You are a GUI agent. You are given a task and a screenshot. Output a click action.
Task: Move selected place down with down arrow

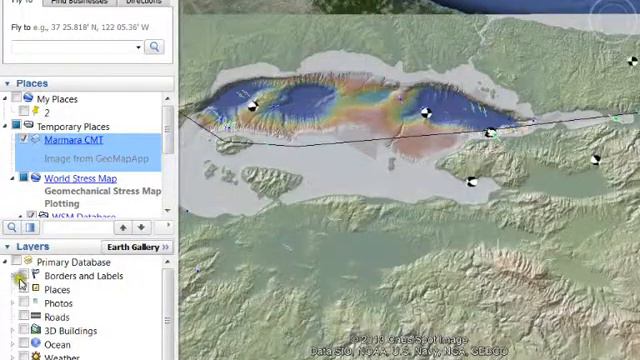[141, 227]
